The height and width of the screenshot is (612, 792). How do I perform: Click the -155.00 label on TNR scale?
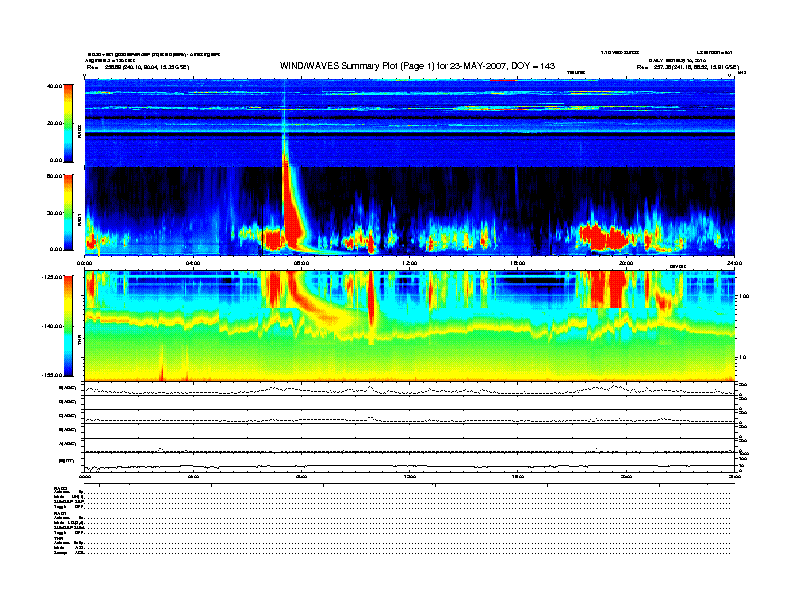click(x=52, y=375)
